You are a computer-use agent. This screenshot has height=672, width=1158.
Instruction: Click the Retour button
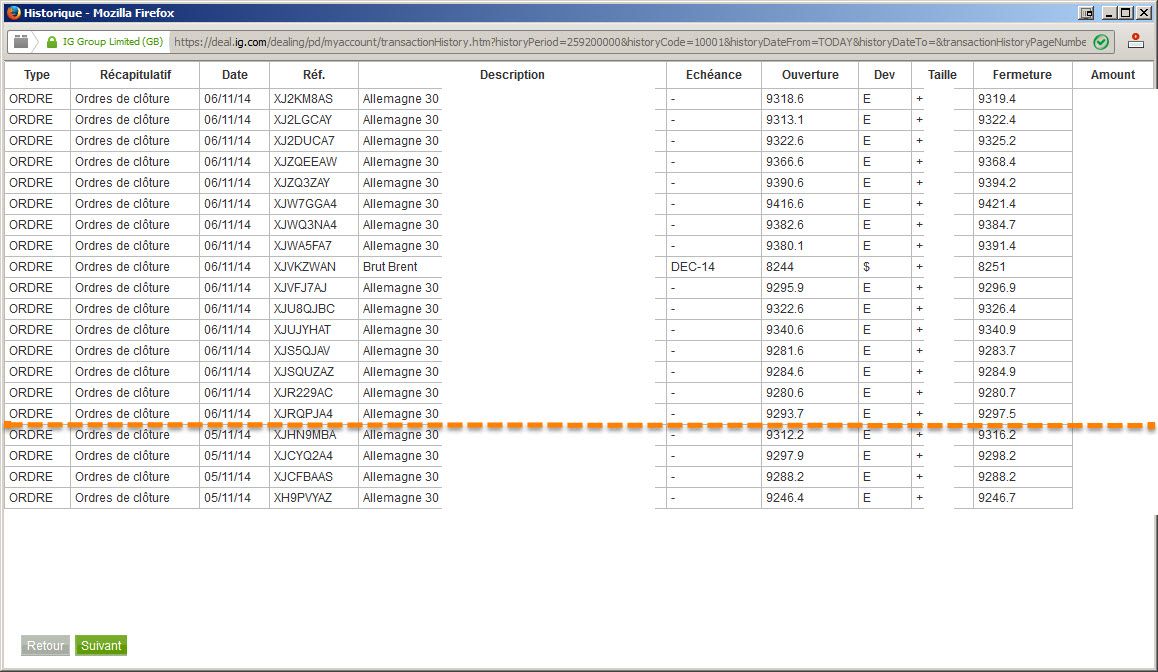[x=45, y=645]
